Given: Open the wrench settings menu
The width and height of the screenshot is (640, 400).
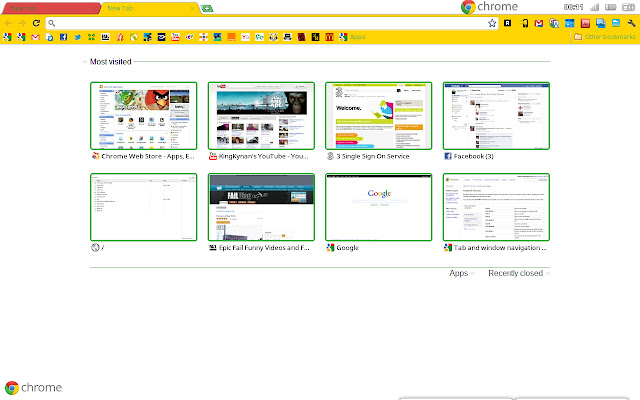Looking at the screenshot, I should [x=631, y=23].
